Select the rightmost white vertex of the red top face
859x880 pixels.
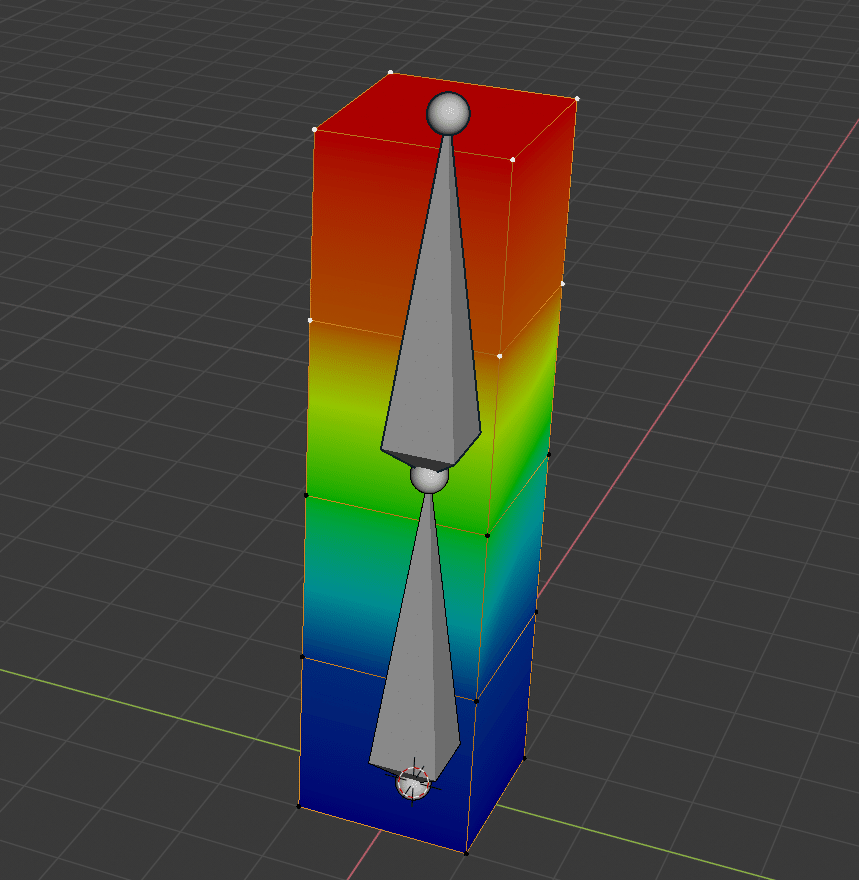(577, 99)
